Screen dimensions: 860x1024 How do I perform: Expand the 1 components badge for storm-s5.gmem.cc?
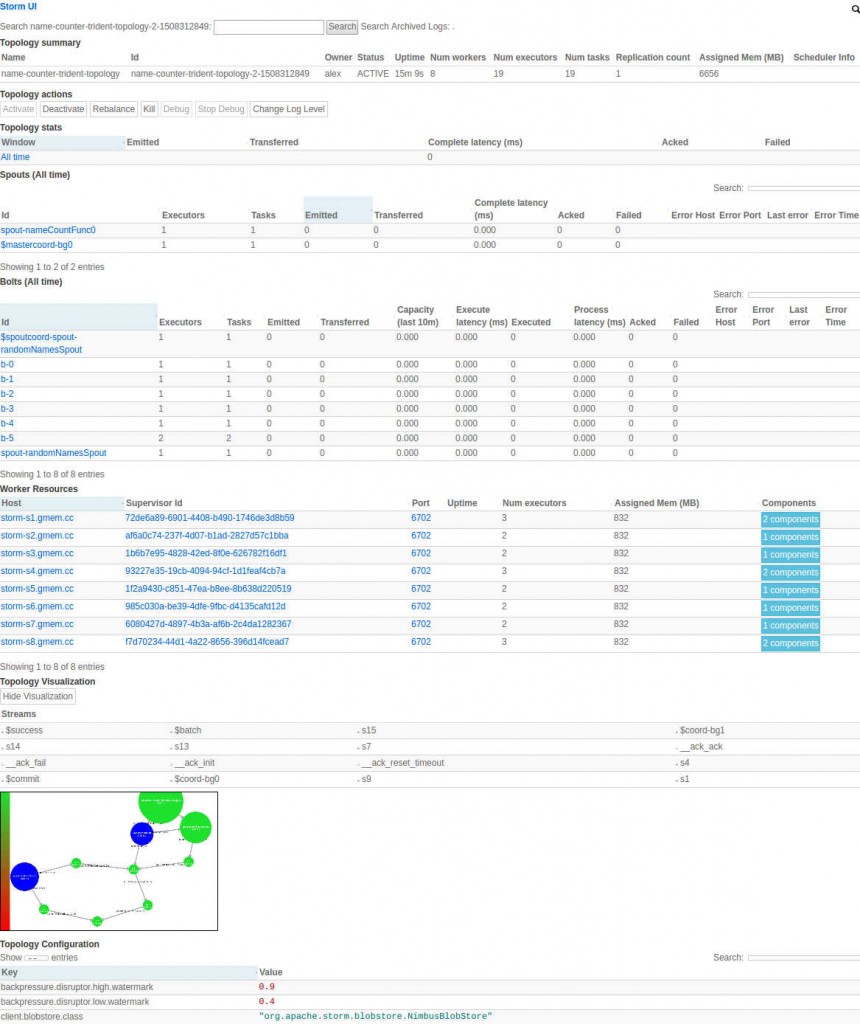[790, 589]
